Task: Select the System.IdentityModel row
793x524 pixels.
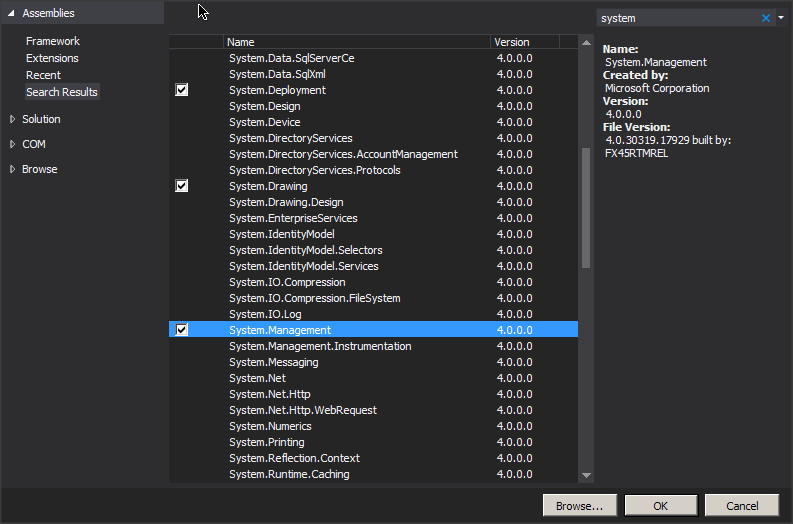Action: click(x=373, y=234)
